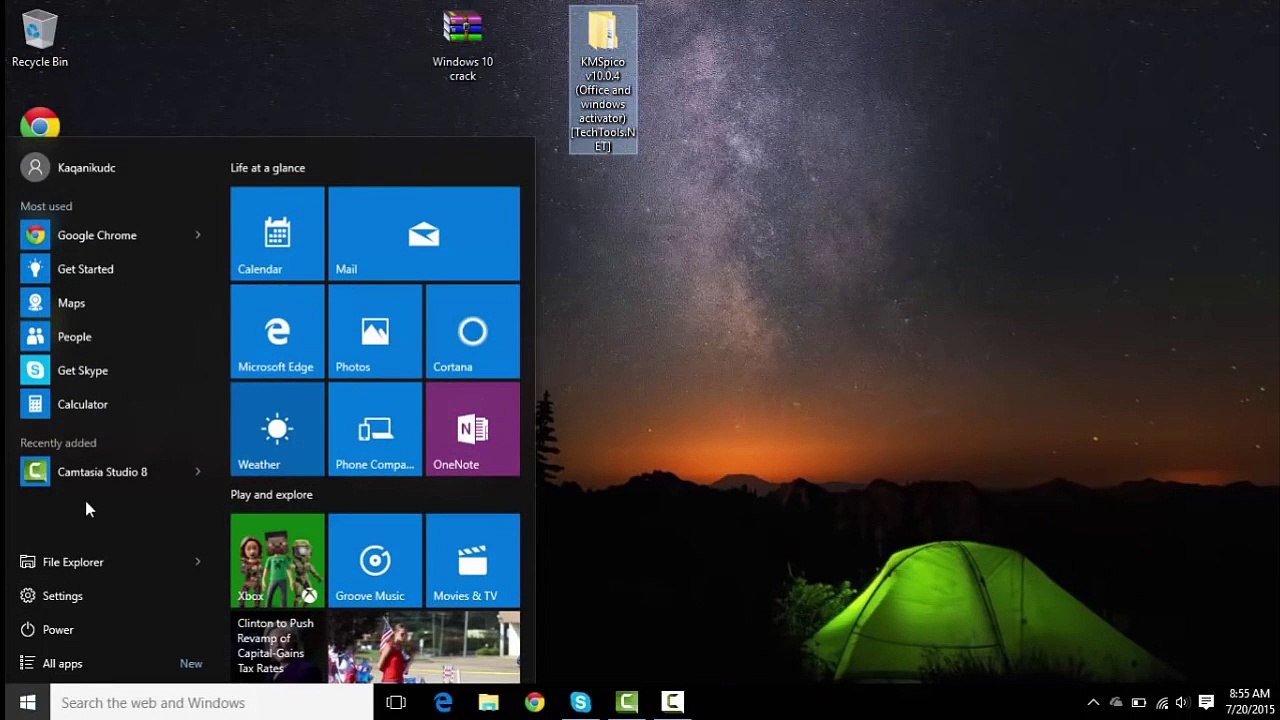The width and height of the screenshot is (1280, 720).
Task: Select the Recycle Bin desktop icon
Action: (x=40, y=40)
